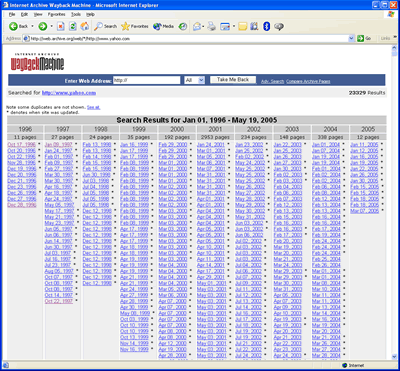Click the Research toolbar icon beside Bluetooth

[x=255, y=26]
